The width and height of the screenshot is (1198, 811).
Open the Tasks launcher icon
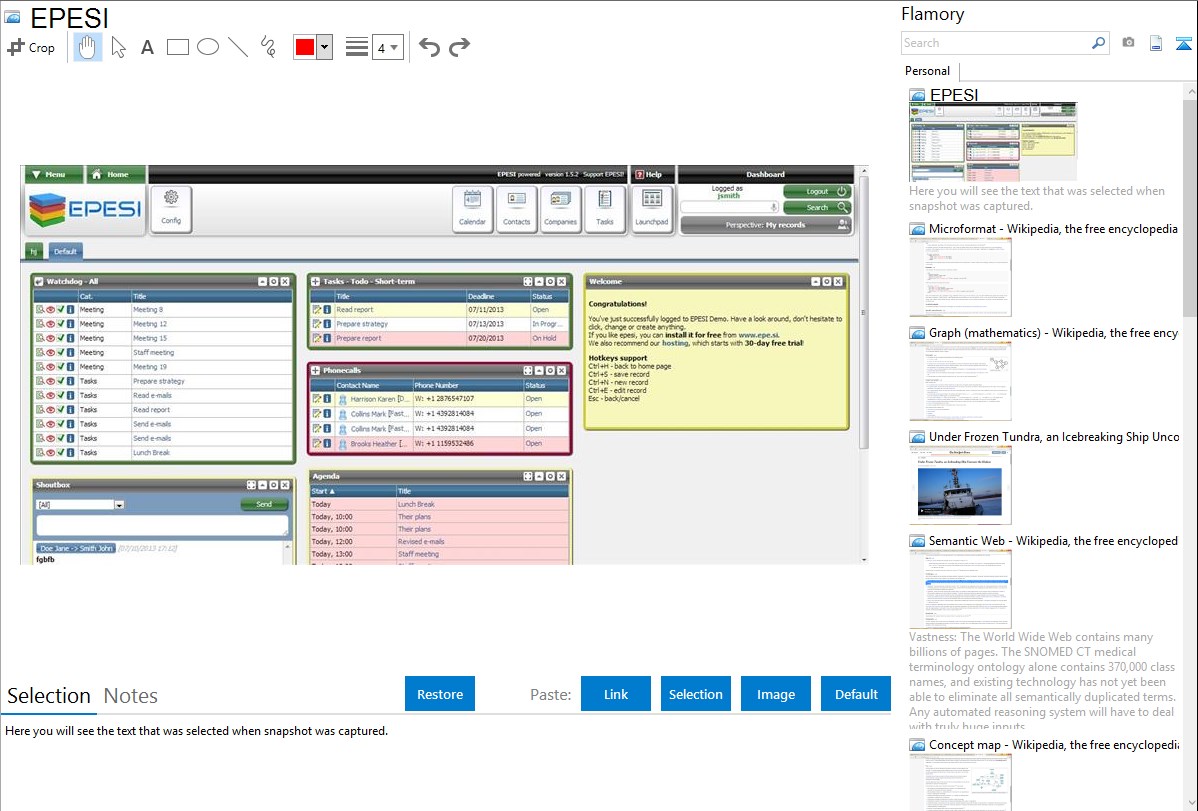[x=604, y=208]
